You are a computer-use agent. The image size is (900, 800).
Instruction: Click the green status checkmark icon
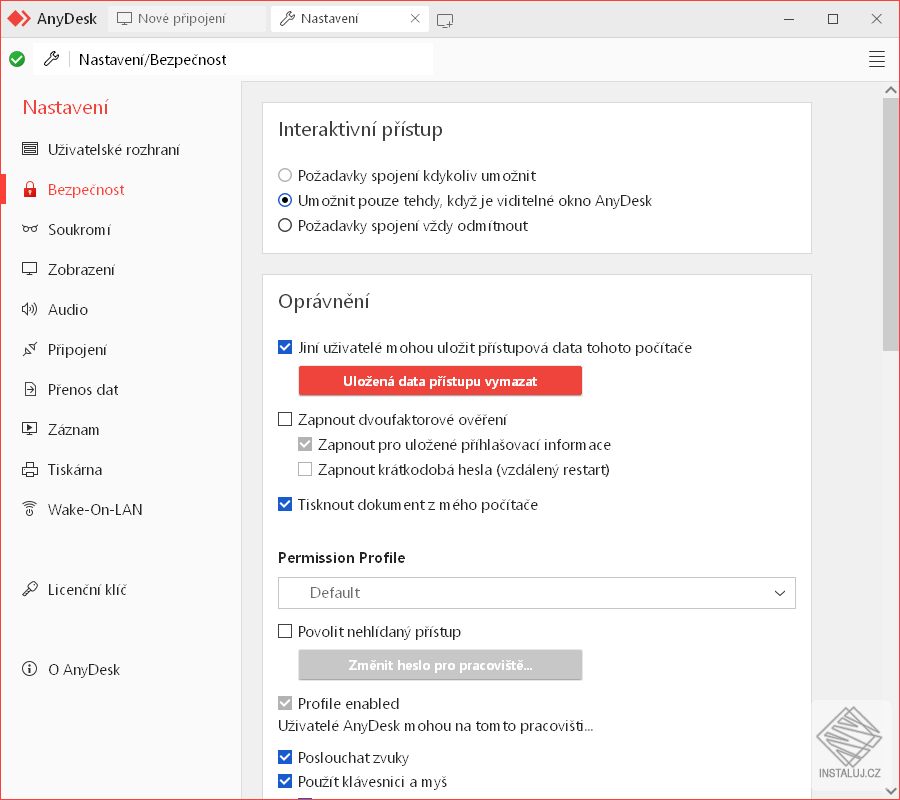16,59
